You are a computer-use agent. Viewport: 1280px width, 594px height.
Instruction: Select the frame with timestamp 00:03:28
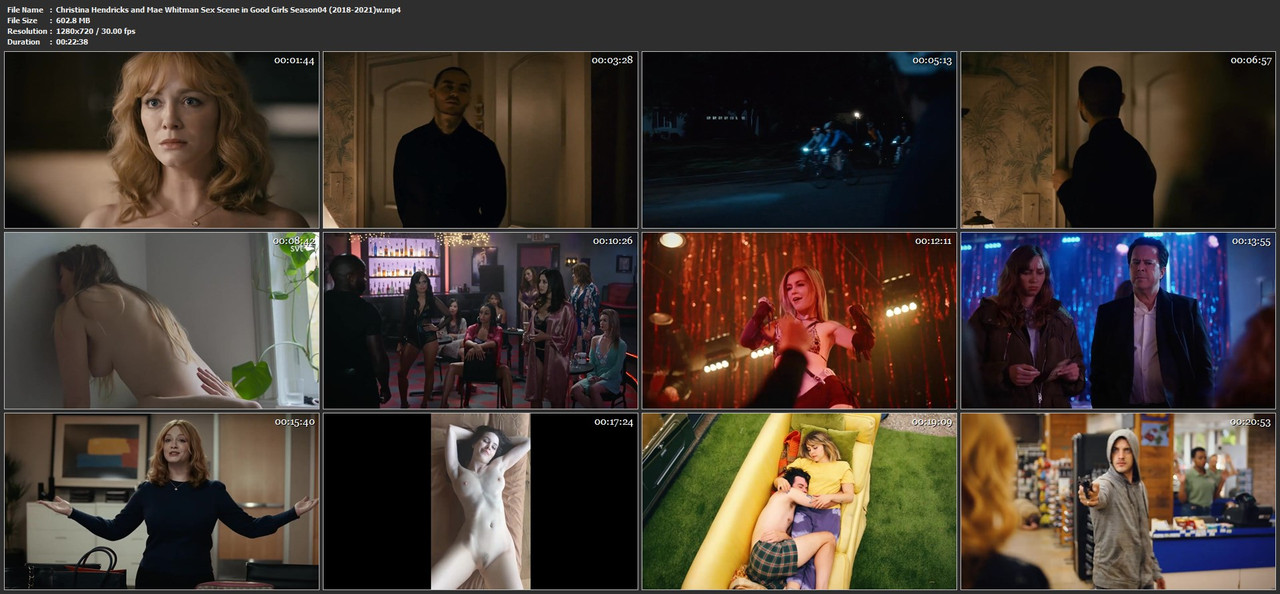pos(481,140)
